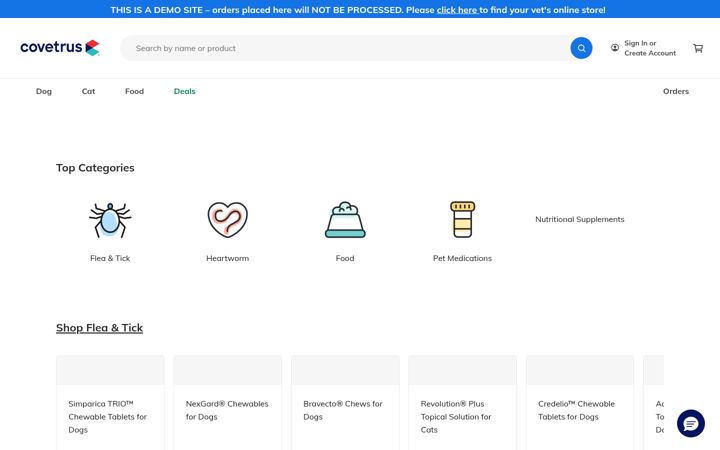The height and width of the screenshot is (450, 720).
Task: Open the chat bubble widget
Action: click(x=691, y=423)
